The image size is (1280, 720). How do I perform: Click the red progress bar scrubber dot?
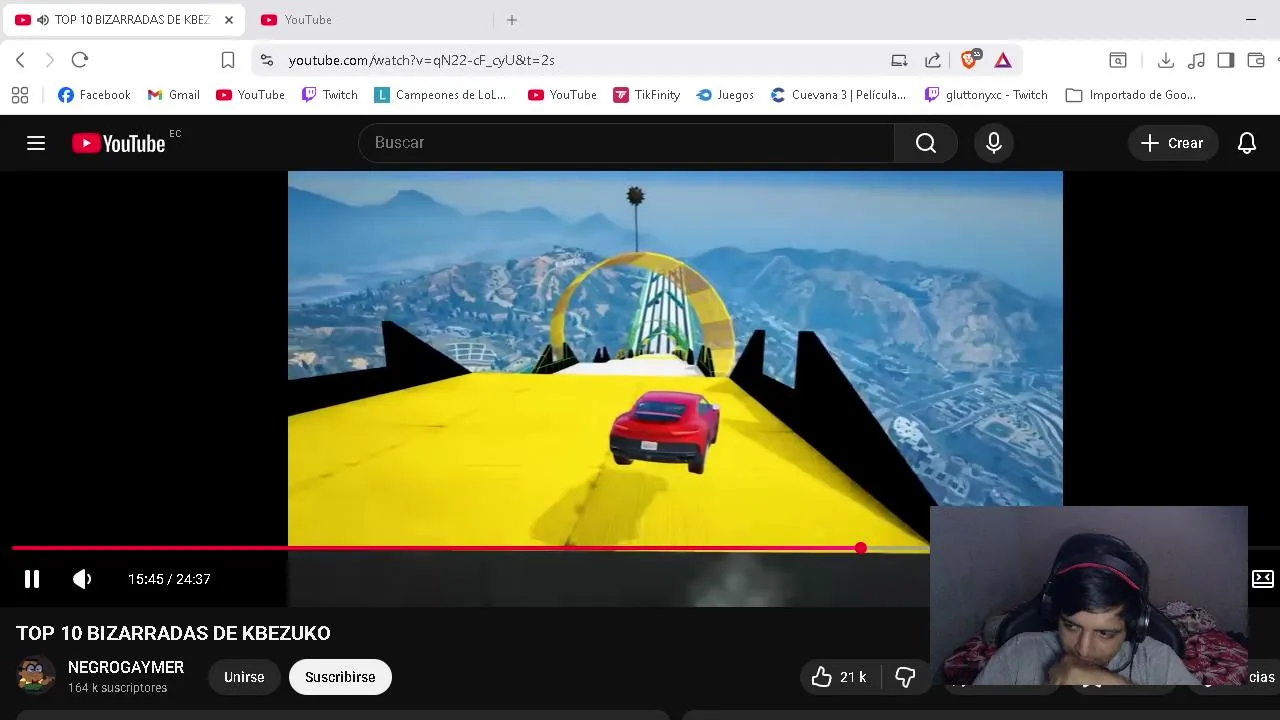click(x=861, y=548)
